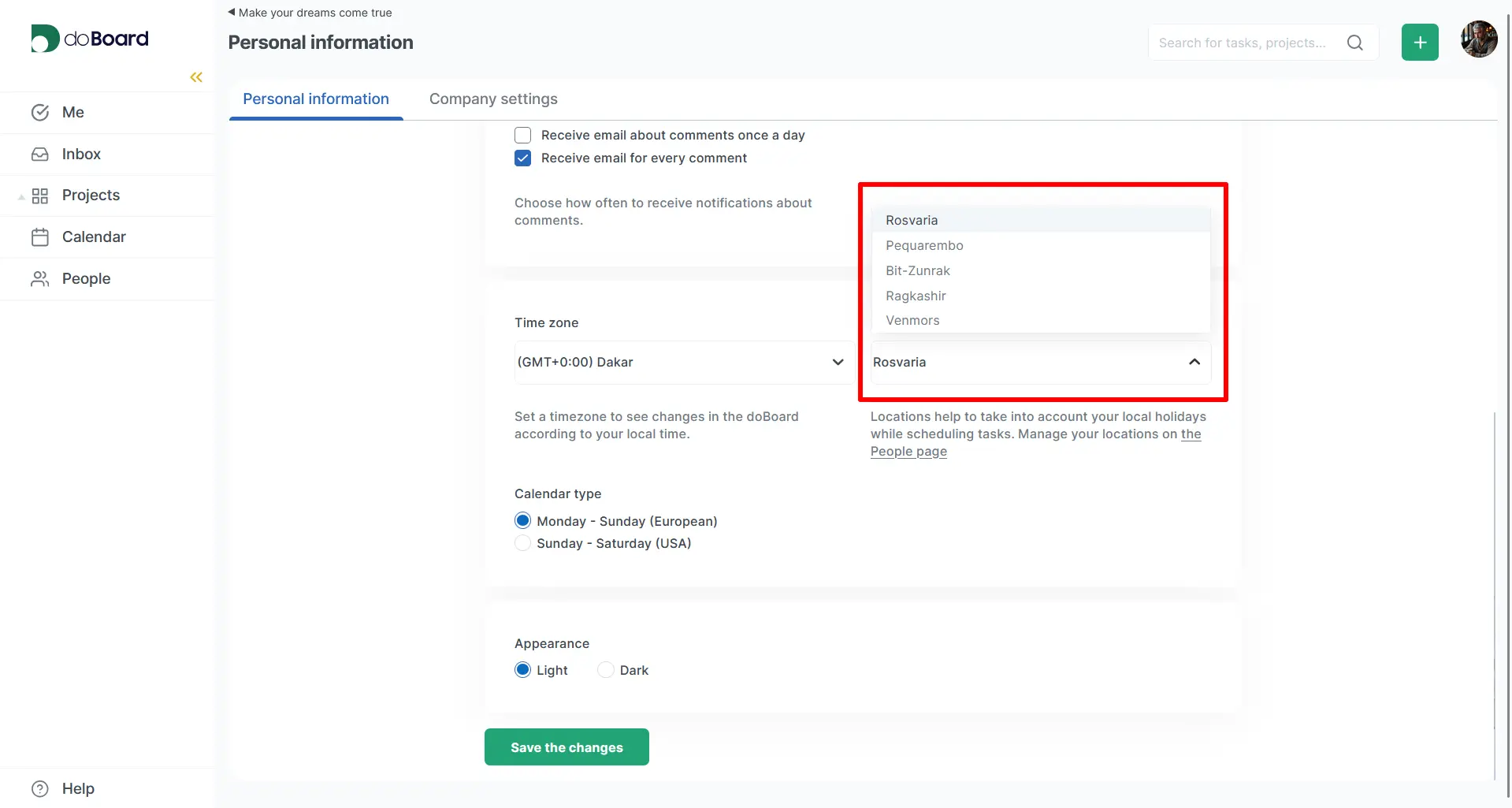Collapse the sidebar with the double chevrons
The width and height of the screenshot is (1512, 808).
[195, 76]
